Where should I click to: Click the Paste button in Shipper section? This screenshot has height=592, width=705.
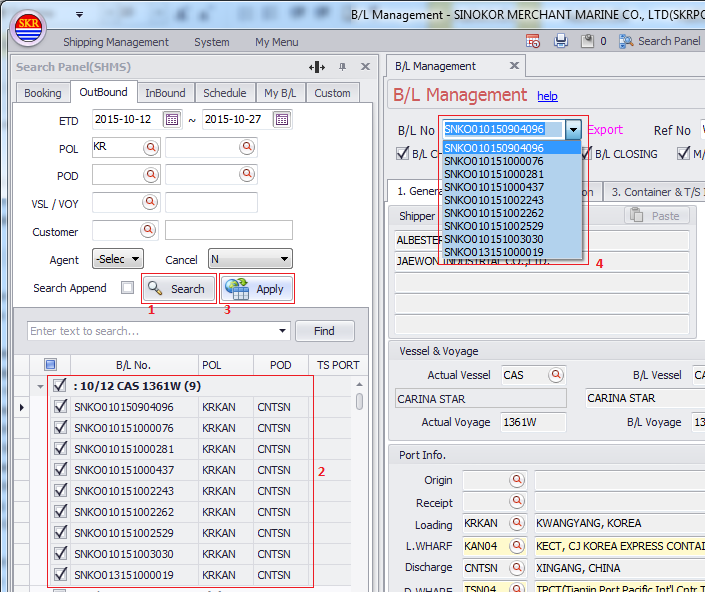[656, 216]
